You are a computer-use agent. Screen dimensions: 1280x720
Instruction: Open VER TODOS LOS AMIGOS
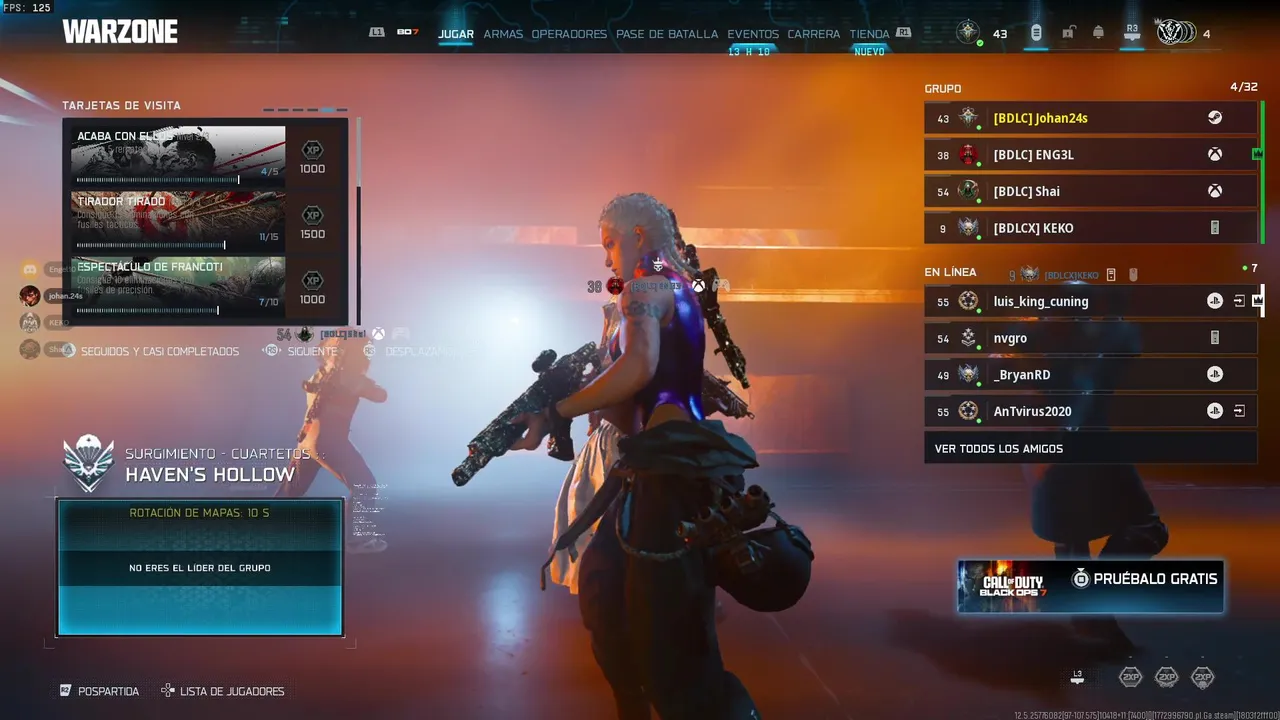1090,448
